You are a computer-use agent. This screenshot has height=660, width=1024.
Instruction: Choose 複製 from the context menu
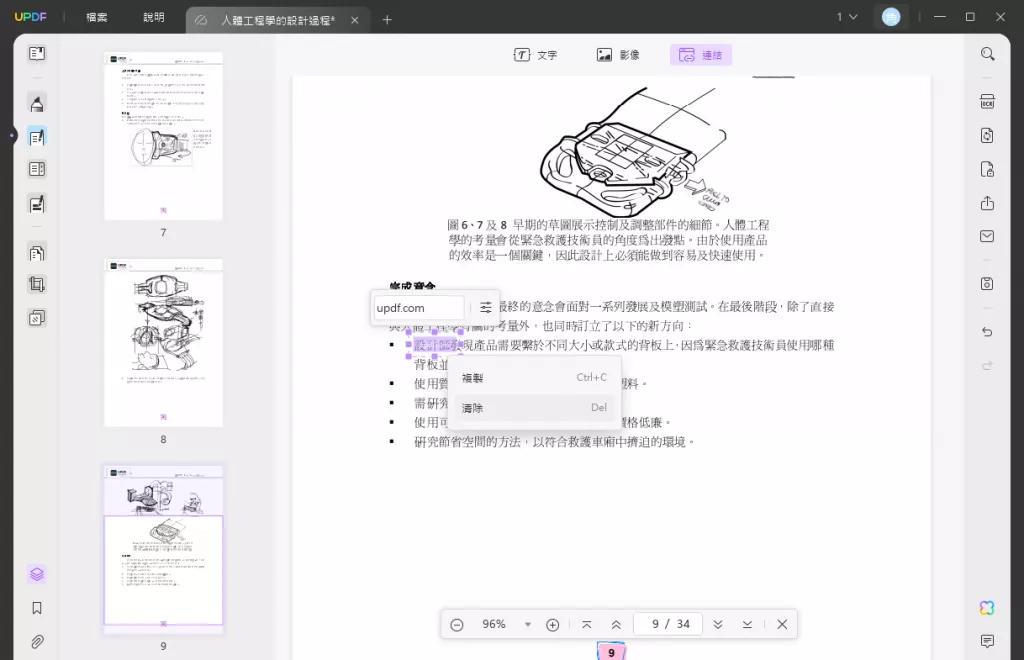[535, 378]
